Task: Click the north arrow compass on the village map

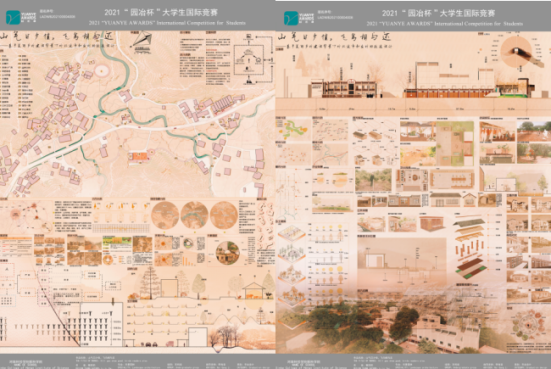Action: tap(142, 41)
